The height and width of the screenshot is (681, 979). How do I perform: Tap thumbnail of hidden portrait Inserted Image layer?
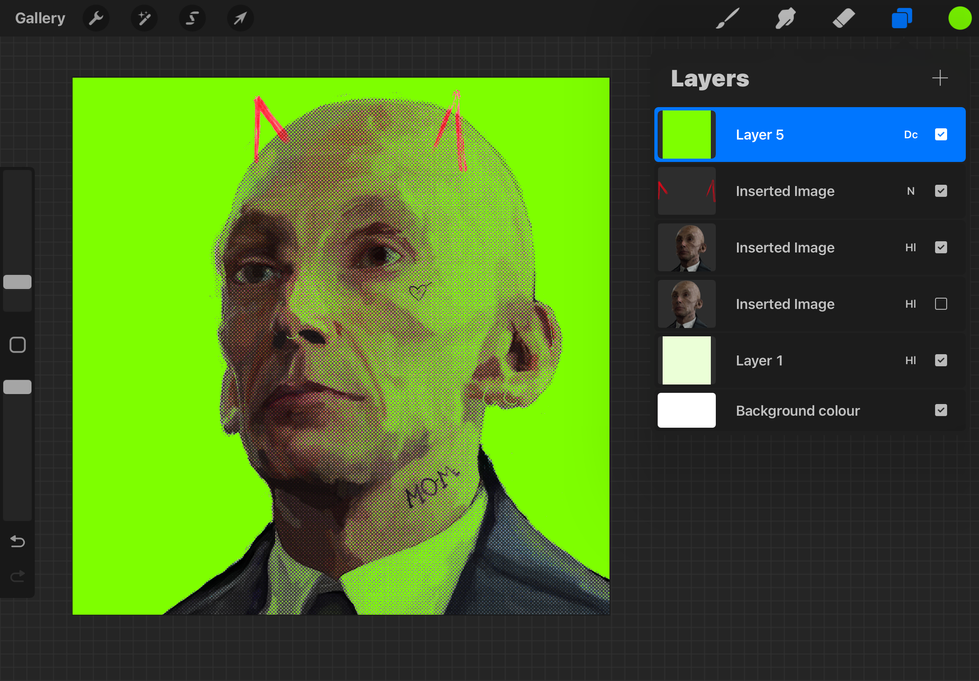(687, 304)
